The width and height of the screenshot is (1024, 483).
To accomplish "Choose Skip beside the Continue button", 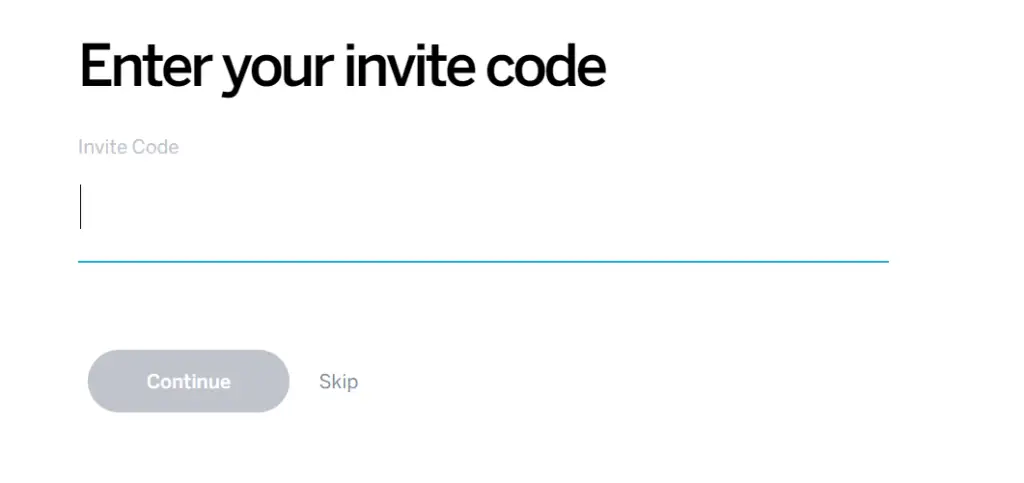I will click(338, 381).
